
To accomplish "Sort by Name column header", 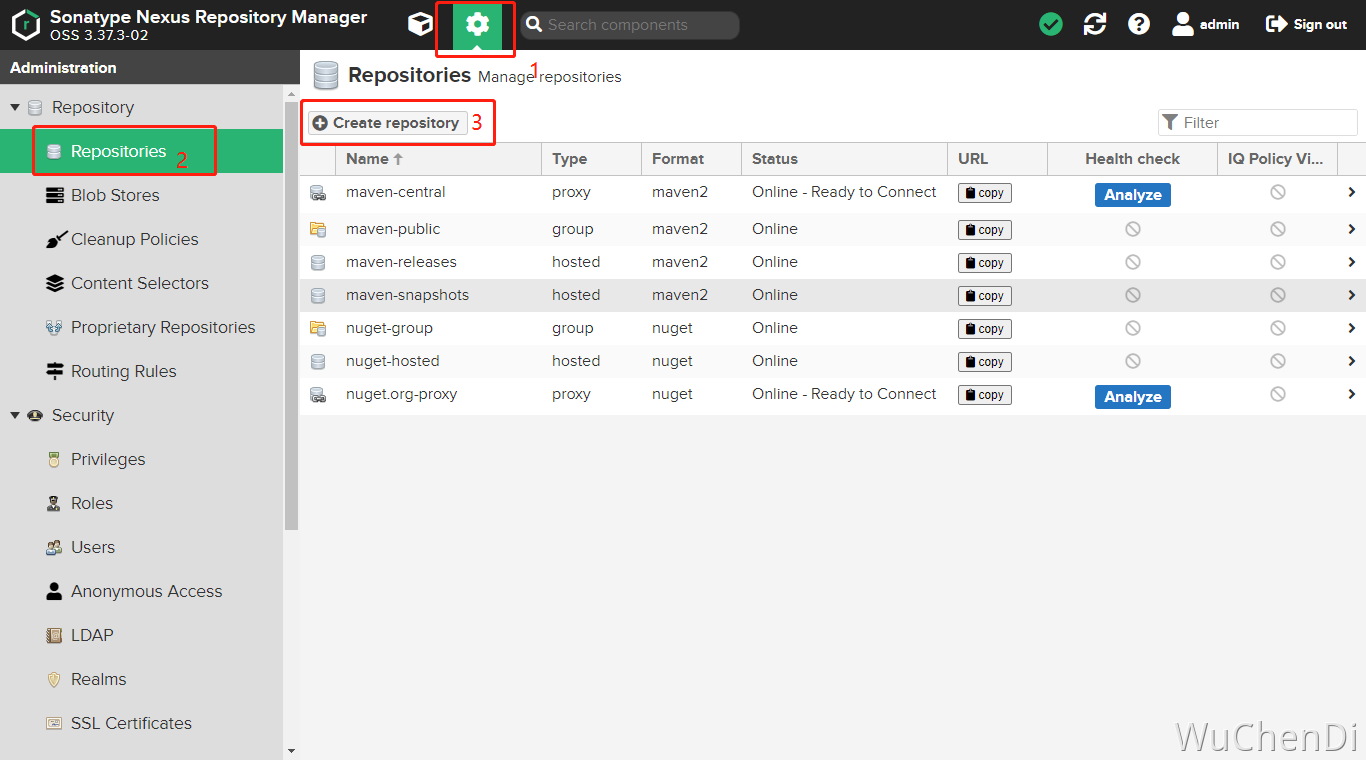I will pyautogui.click(x=439, y=159).
